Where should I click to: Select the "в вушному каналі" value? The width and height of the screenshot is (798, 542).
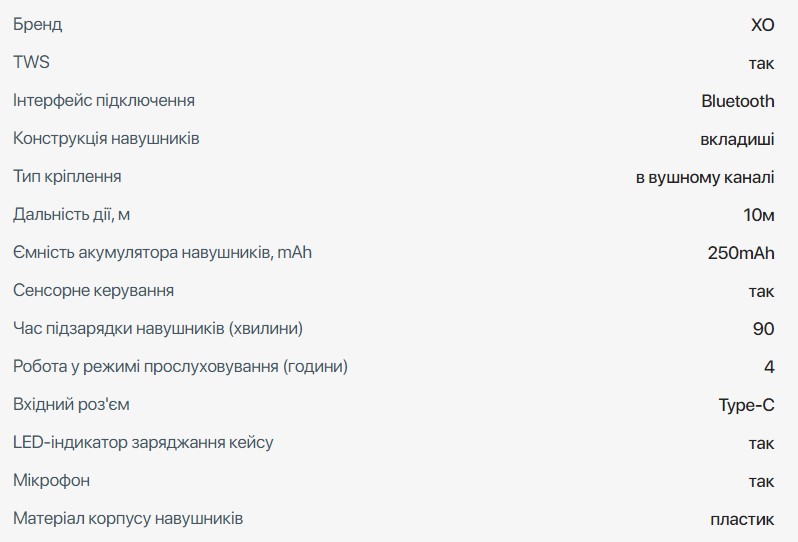click(x=705, y=177)
